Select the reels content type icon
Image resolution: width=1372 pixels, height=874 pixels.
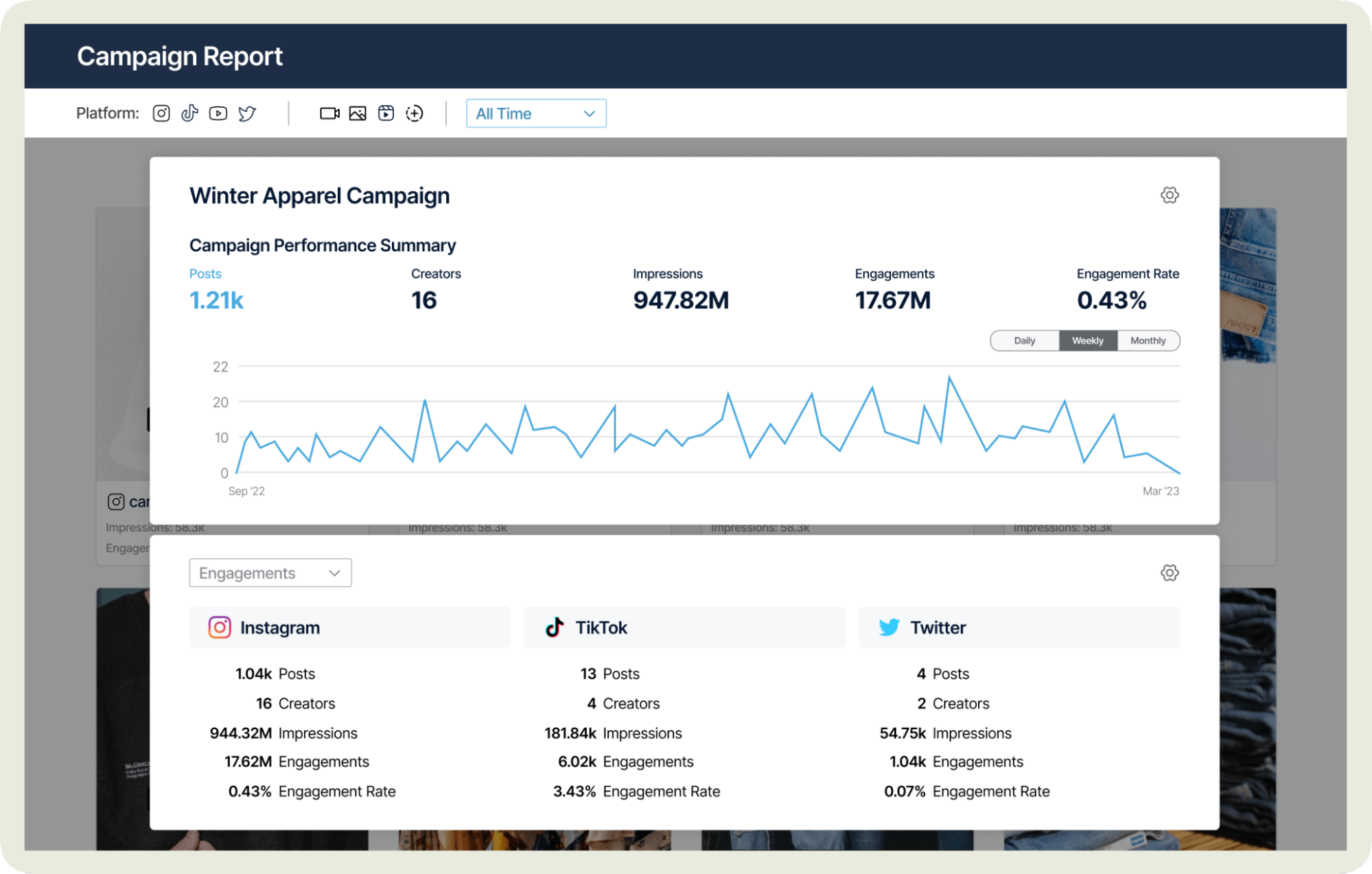(x=386, y=113)
